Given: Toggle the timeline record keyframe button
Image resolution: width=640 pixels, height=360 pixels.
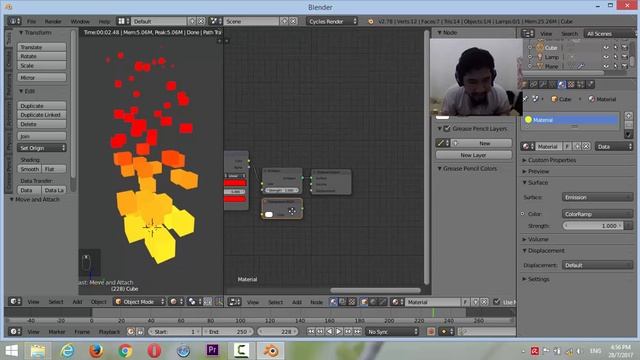Looking at the screenshot, I should tap(431, 332).
